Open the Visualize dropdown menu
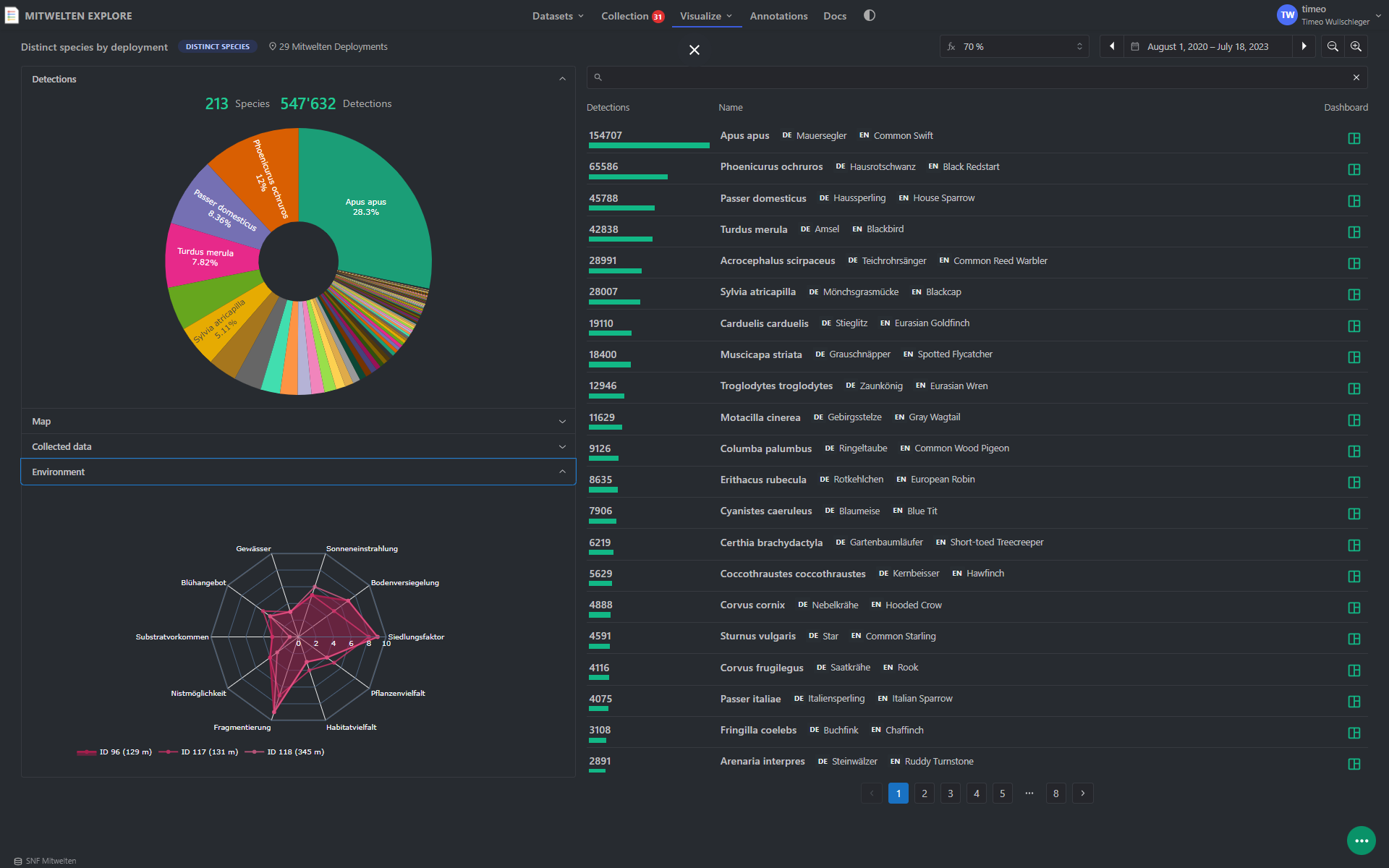The height and width of the screenshot is (868, 1389). 706,16
